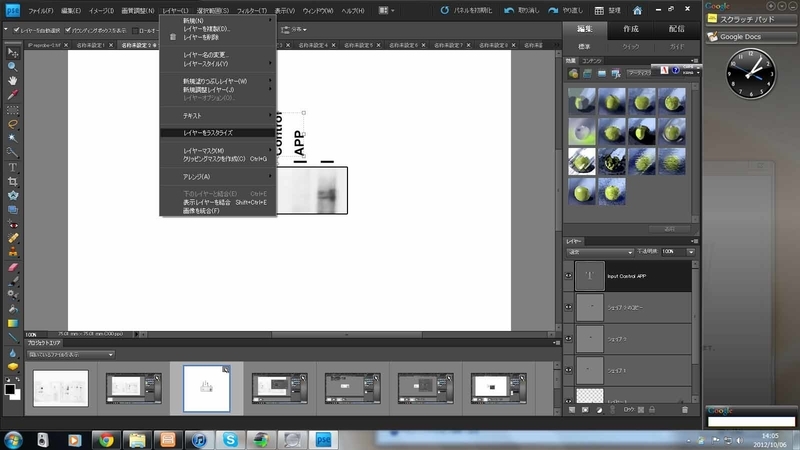
Task: Open the layer blend mode dropdown
Action: click(600, 252)
